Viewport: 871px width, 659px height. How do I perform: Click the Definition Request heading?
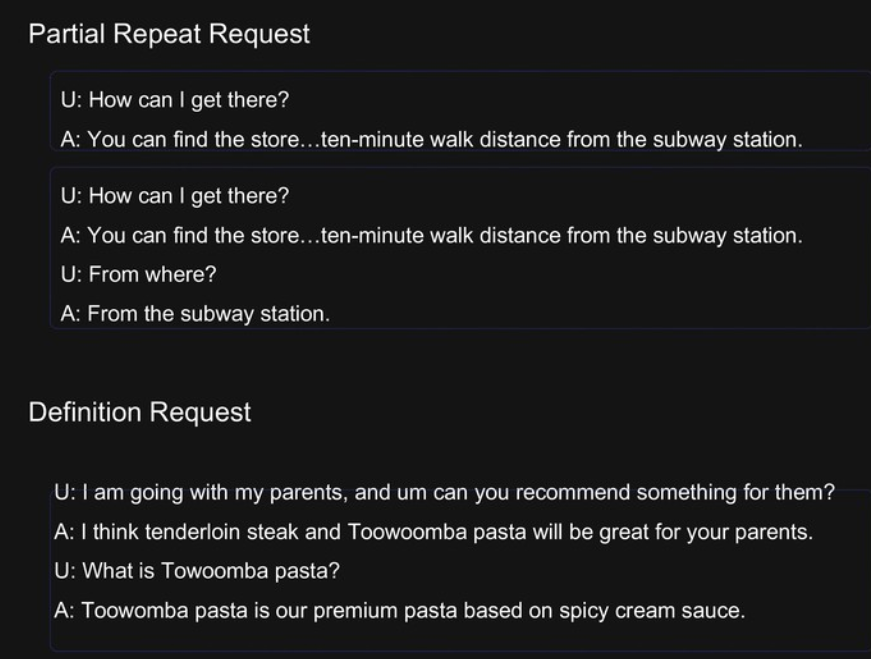pos(139,412)
